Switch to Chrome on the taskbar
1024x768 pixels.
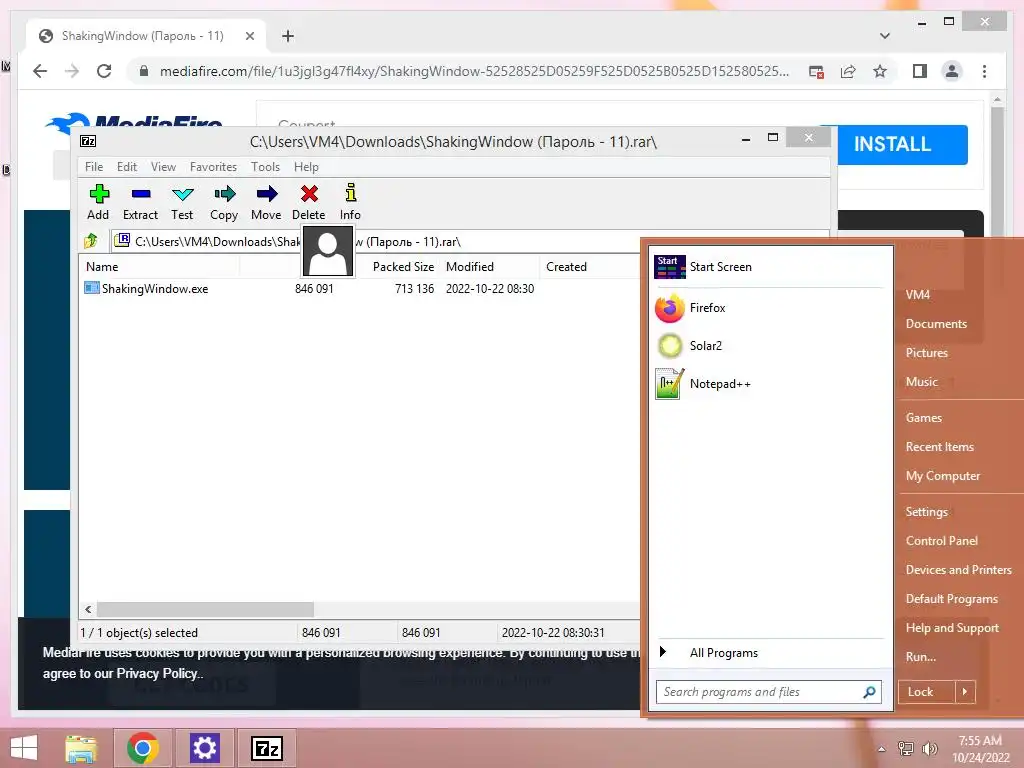point(142,748)
